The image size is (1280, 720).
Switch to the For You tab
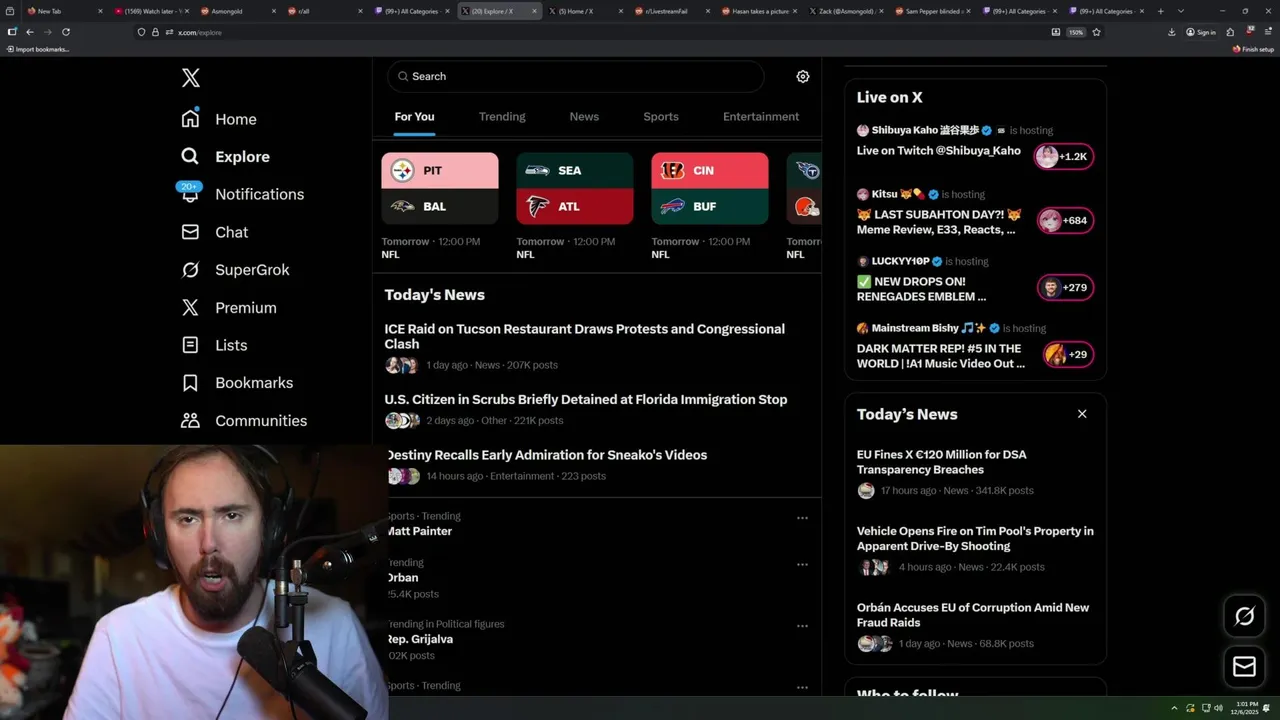tap(414, 117)
